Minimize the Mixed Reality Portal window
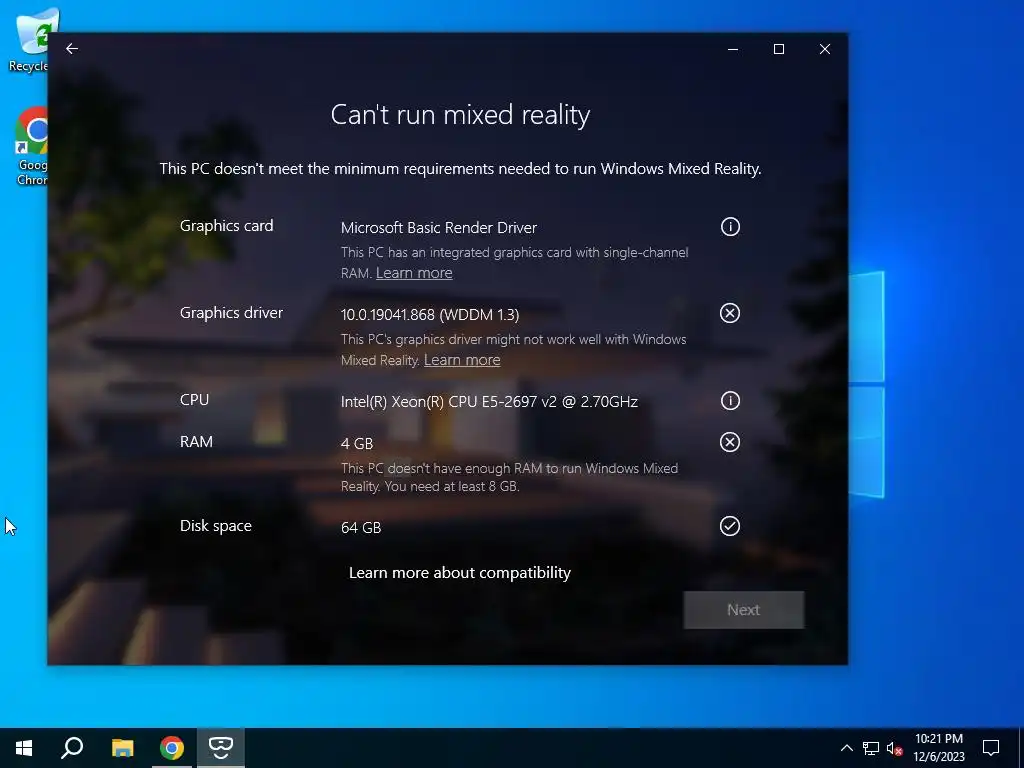 tap(733, 49)
